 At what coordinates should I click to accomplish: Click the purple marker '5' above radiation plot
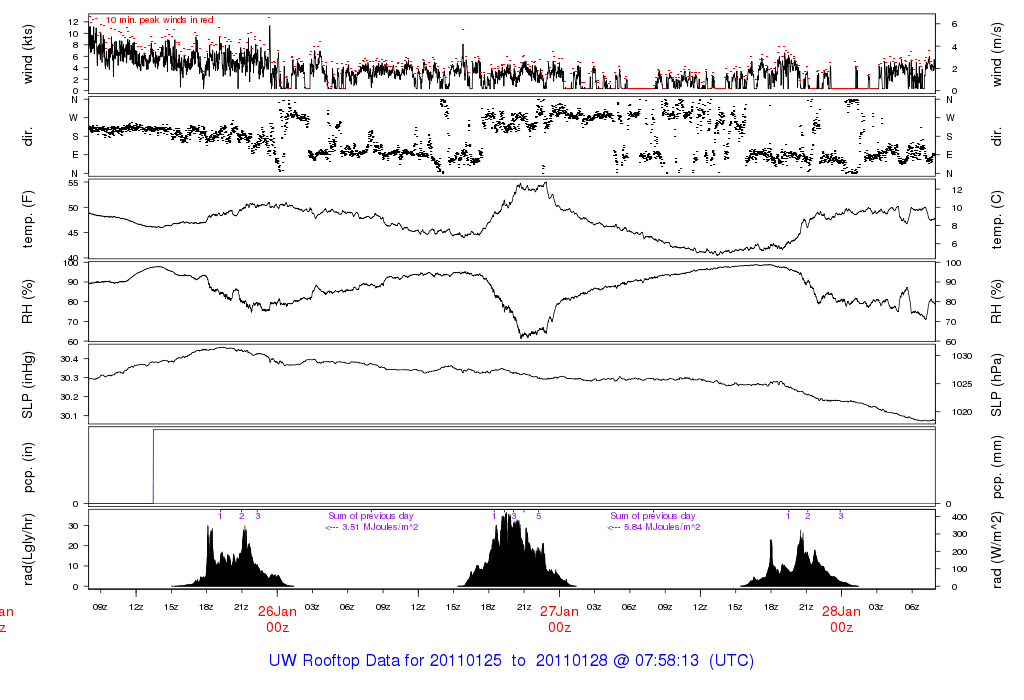tap(539, 516)
